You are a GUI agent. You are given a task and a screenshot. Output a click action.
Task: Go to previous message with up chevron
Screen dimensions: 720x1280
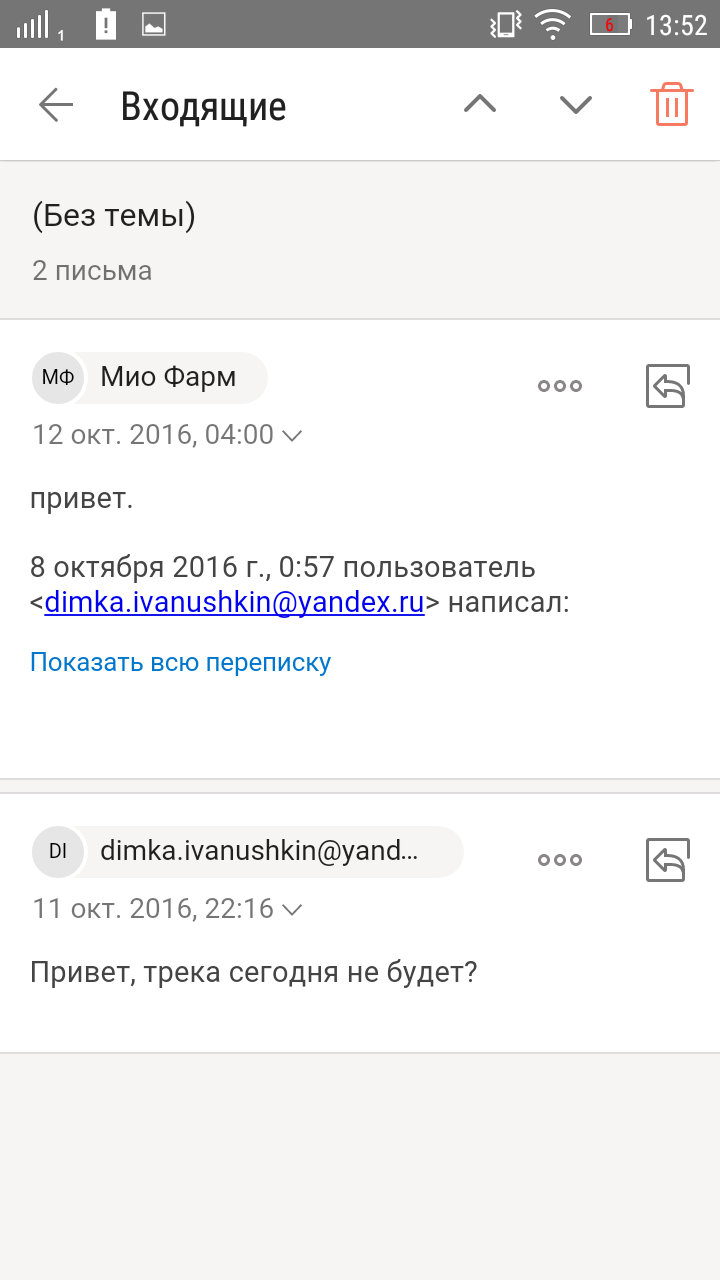pos(480,104)
